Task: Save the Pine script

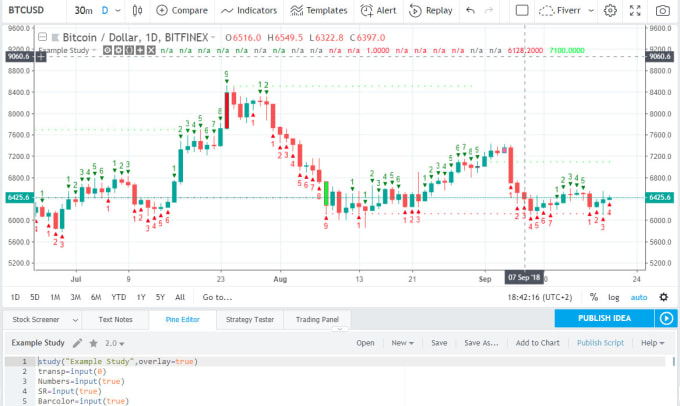Action: pos(439,343)
